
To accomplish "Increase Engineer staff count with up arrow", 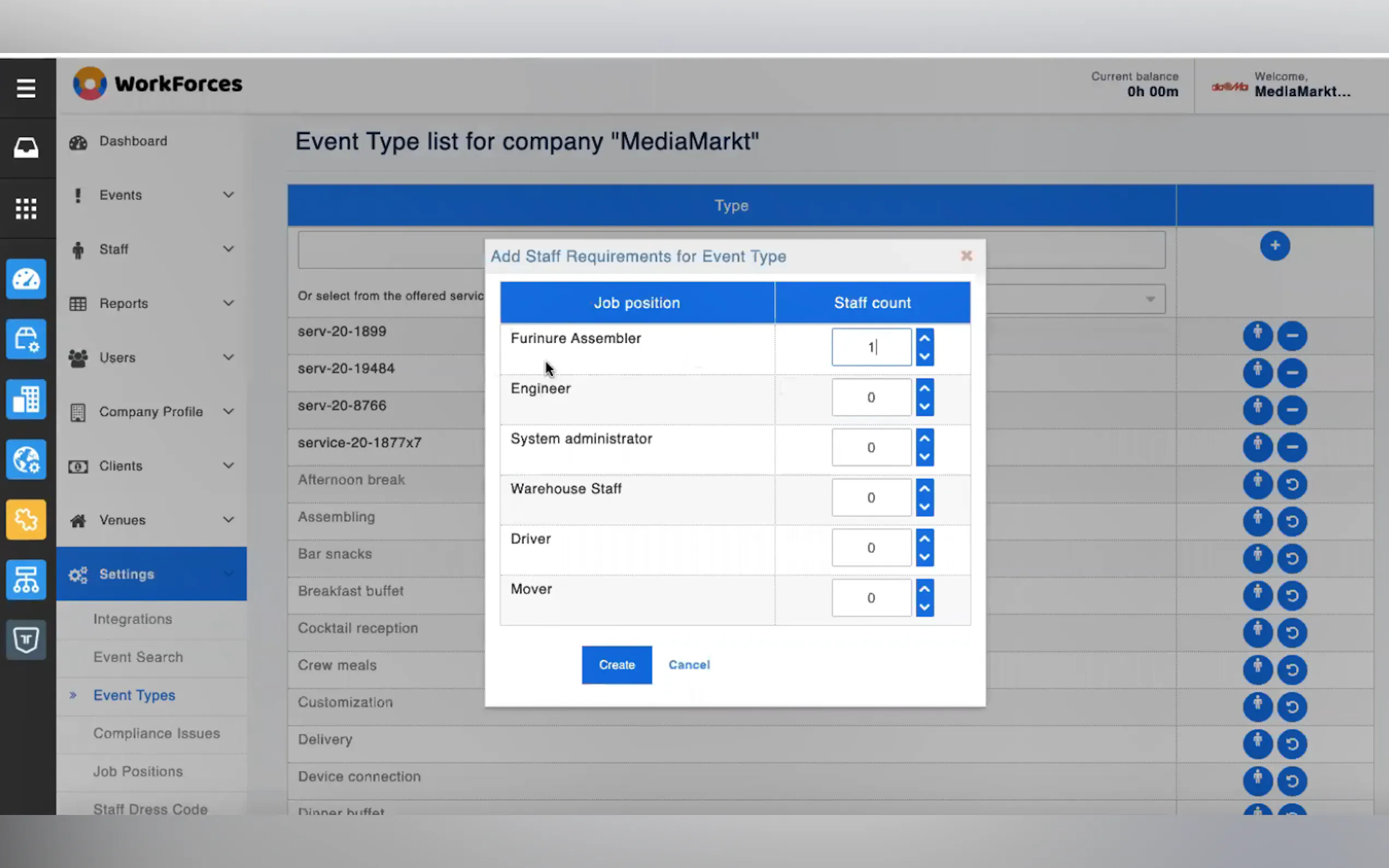I will pos(924,389).
